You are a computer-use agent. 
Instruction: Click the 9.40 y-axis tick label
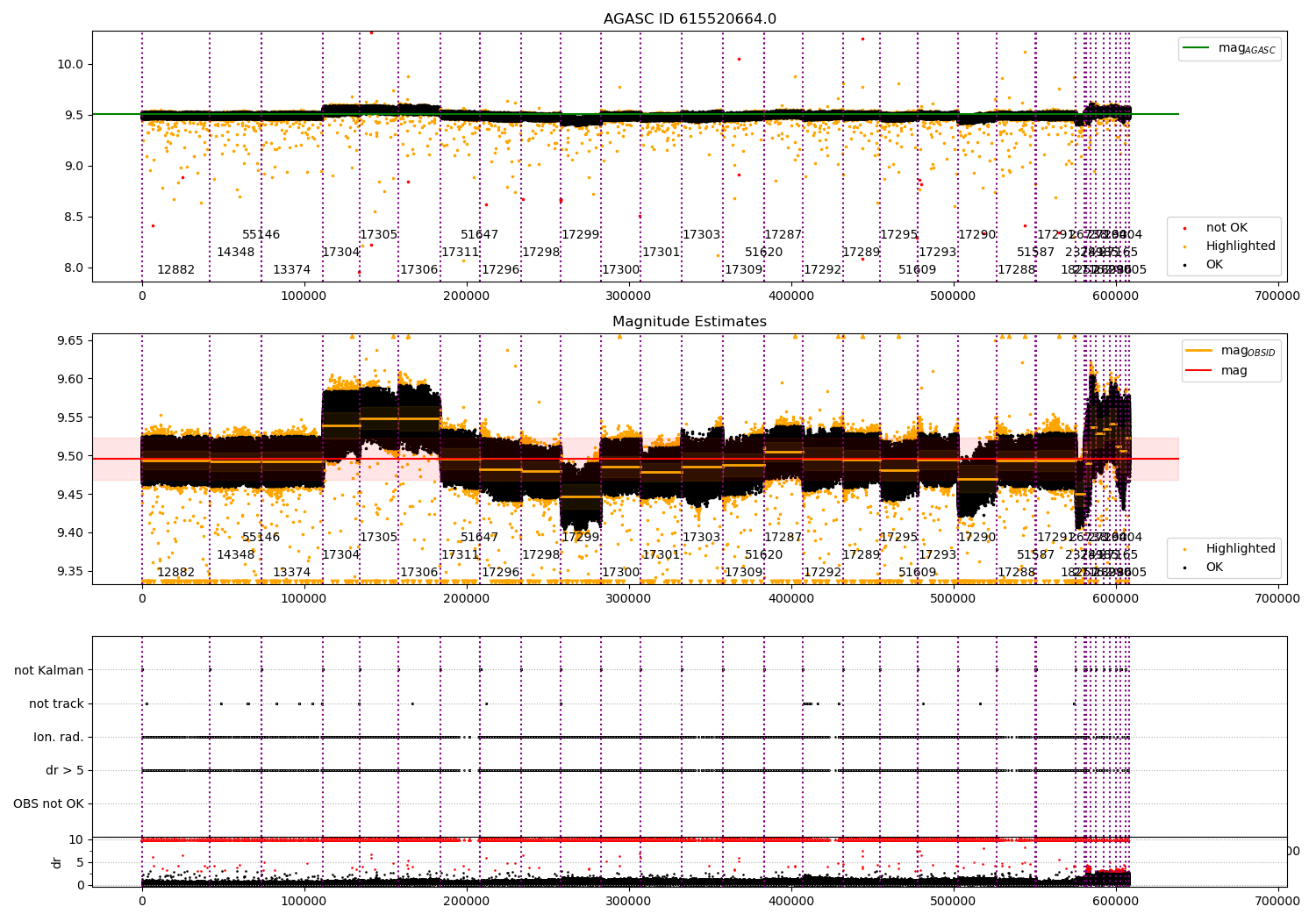click(x=71, y=532)
